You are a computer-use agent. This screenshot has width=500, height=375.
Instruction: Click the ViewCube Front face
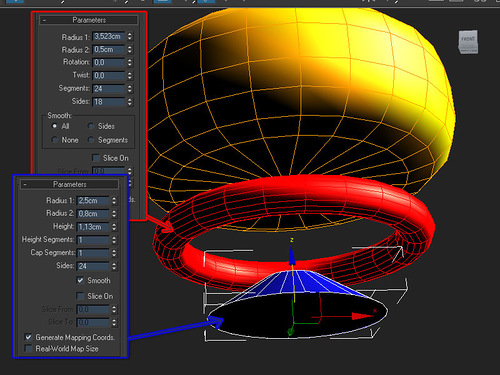tap(468, 40)
